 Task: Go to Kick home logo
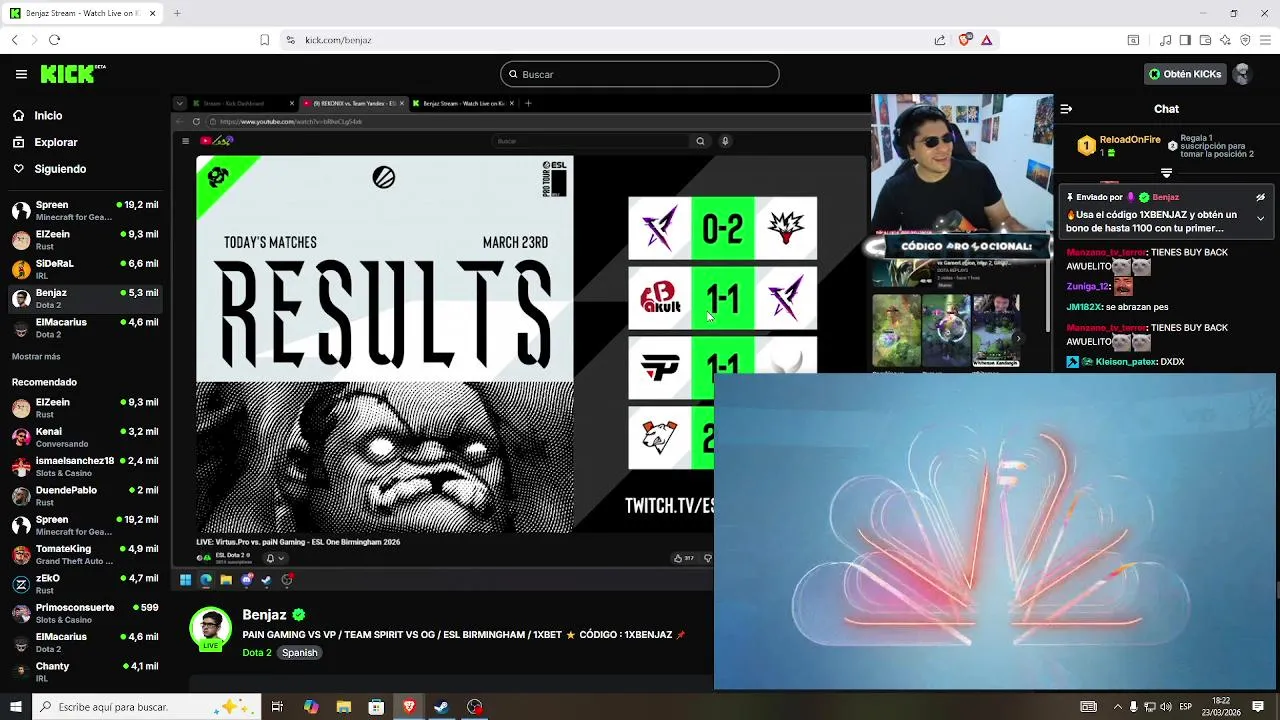[72, 74]
